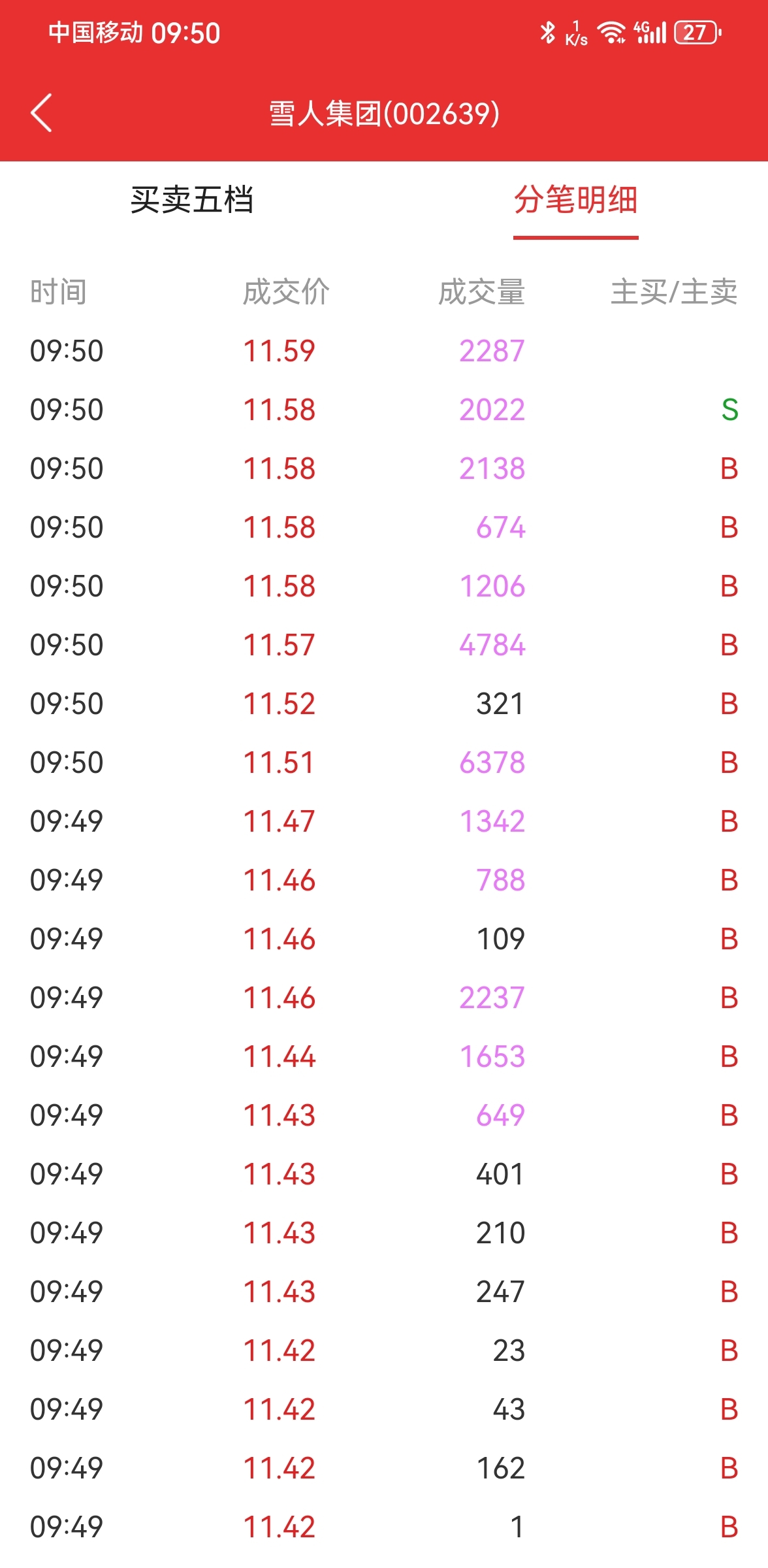768x1568 pixels.
Task: Select the 11.44 trade with volume 1653
Action: coord(384,1056)
